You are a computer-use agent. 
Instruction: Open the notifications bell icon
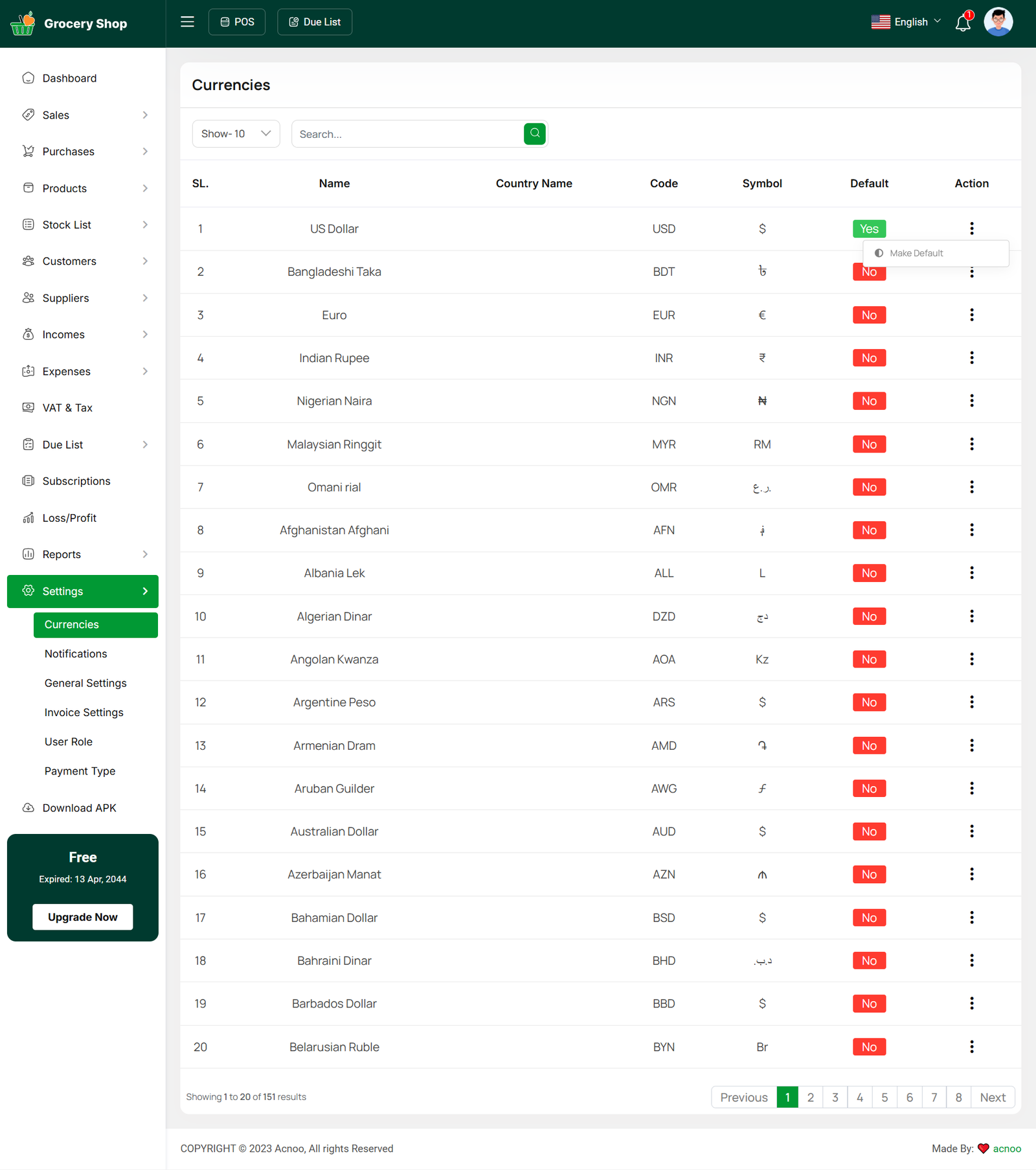[x=963, y=23]
